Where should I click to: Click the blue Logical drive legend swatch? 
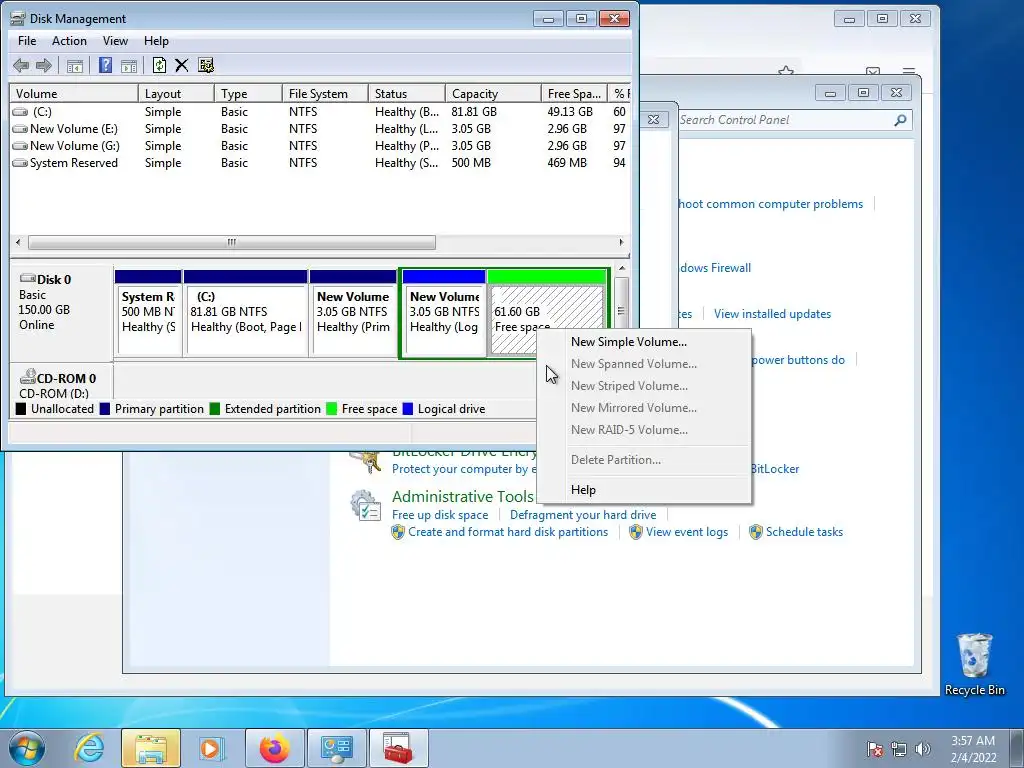408,409
